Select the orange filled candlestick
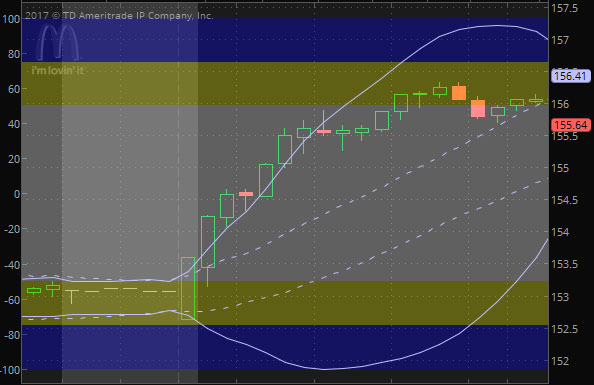 click(459, 93)
